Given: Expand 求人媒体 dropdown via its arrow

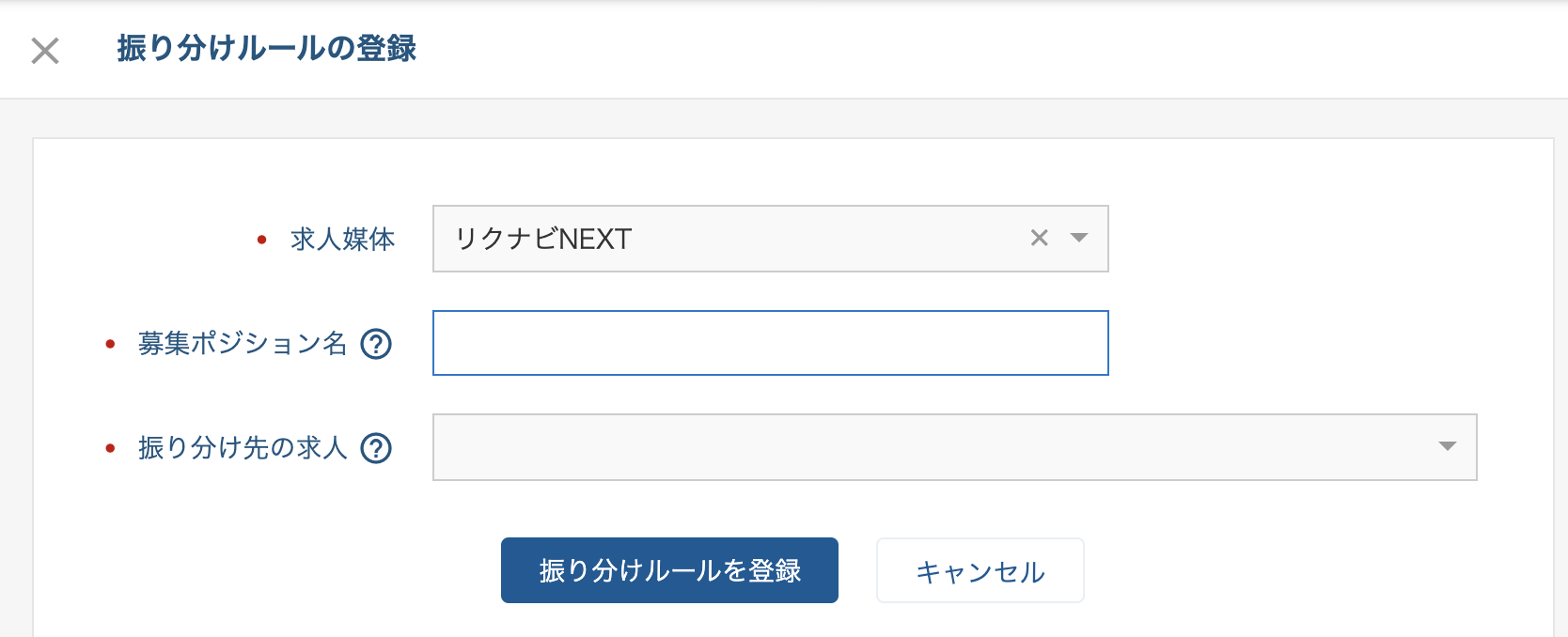Looking at the screenshot, I should (x=1079, y=239).
